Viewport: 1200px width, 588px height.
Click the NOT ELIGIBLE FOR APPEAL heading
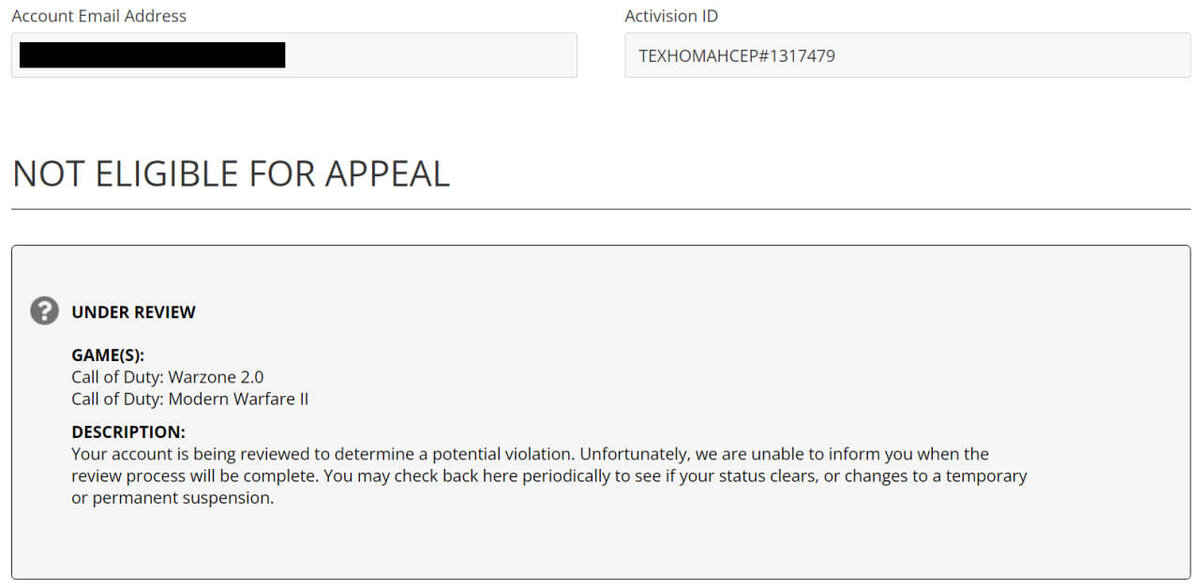pyautogui.click(x=231, y=174)
